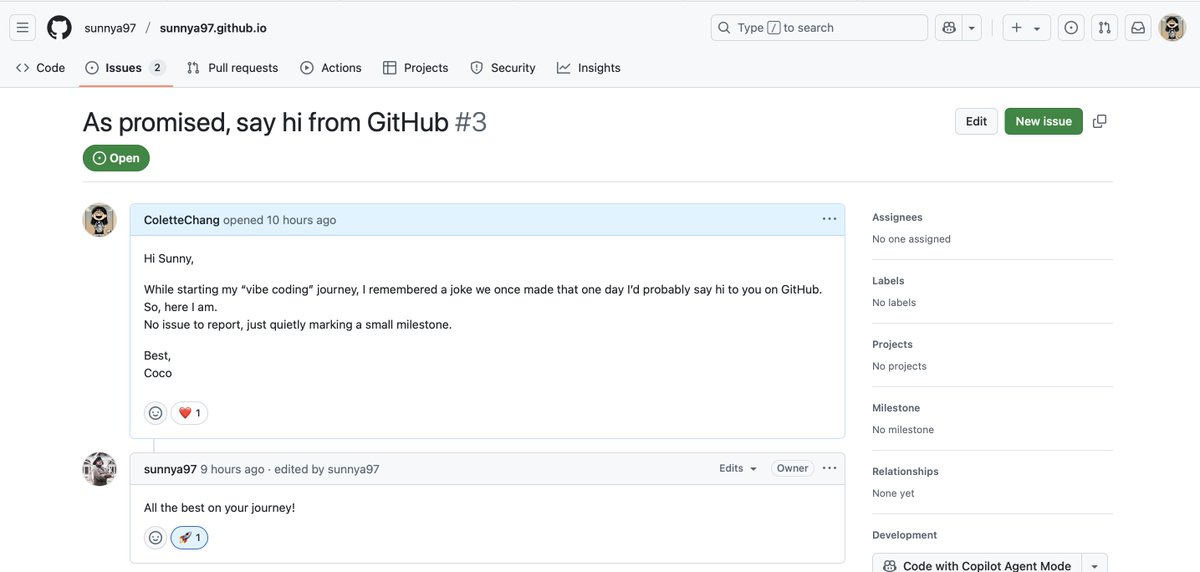The image size is (1200, 572).
Task: Switch to the Projects tab
Action: tap(416, 68)
